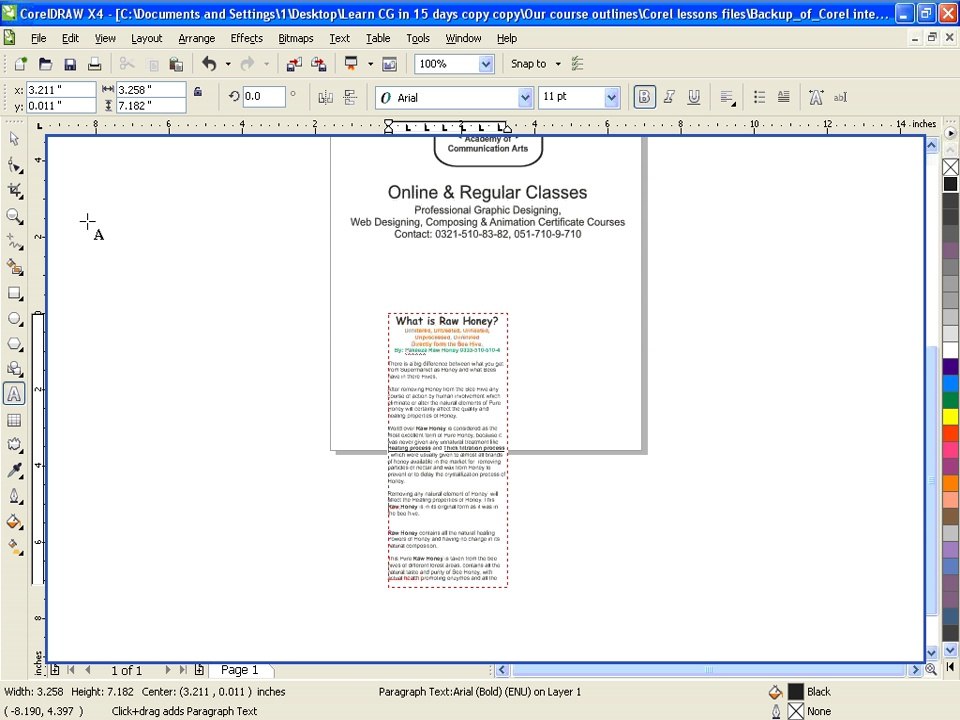Click the vertical scrollbar down arrow
Screen dimensions: 960x720
point(931,653)
